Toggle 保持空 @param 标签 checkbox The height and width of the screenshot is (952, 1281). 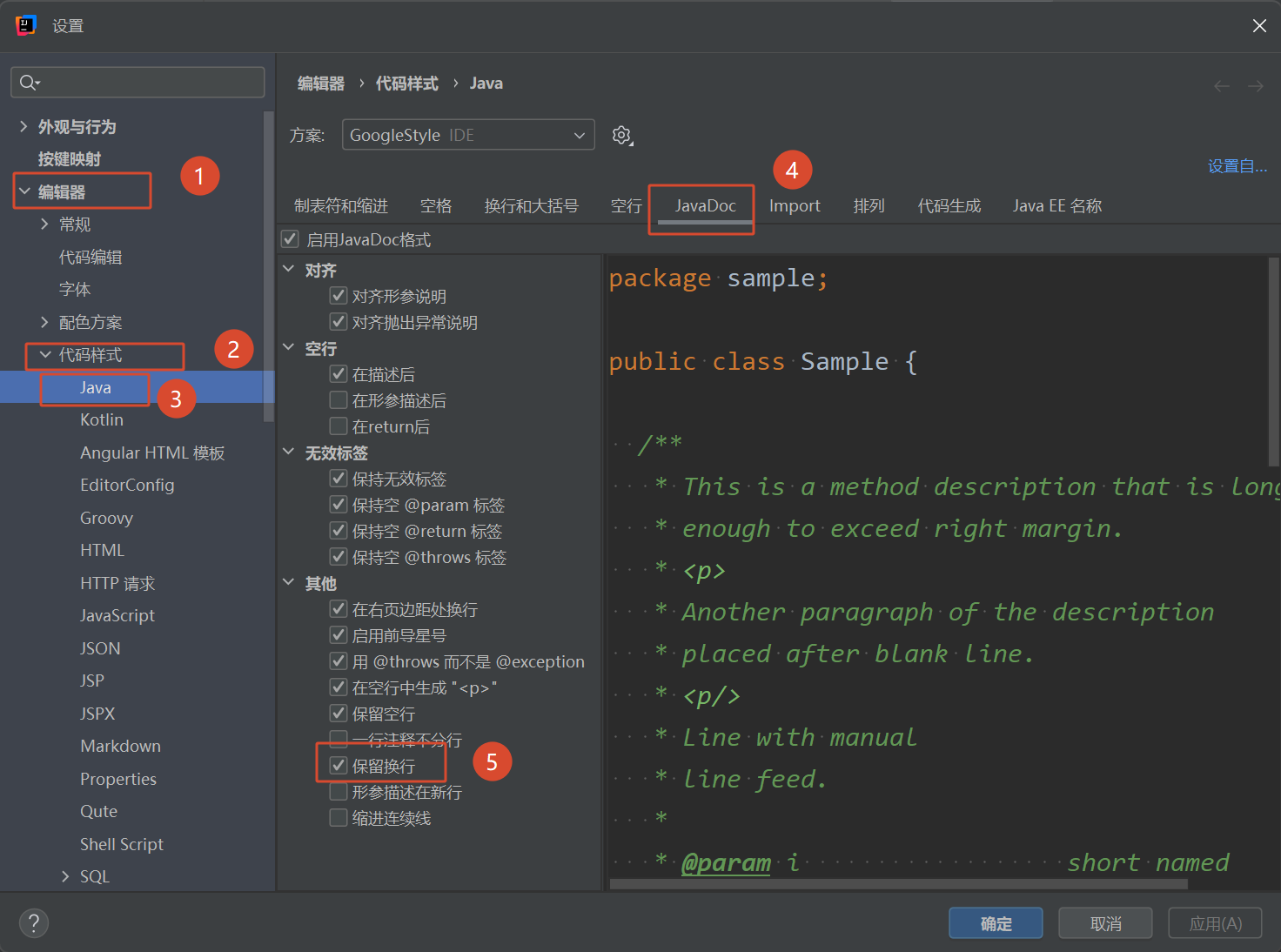point(339,505)
